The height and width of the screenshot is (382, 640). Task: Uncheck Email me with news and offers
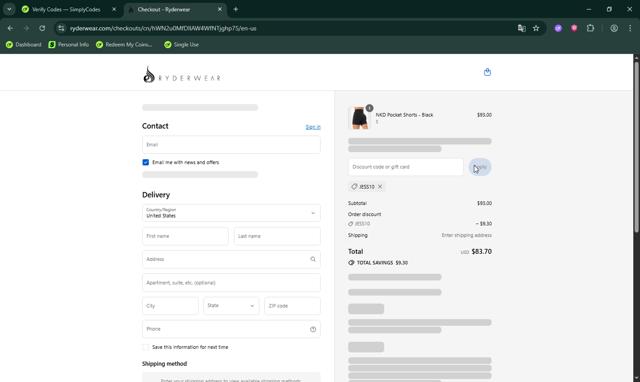coord(146,162)
